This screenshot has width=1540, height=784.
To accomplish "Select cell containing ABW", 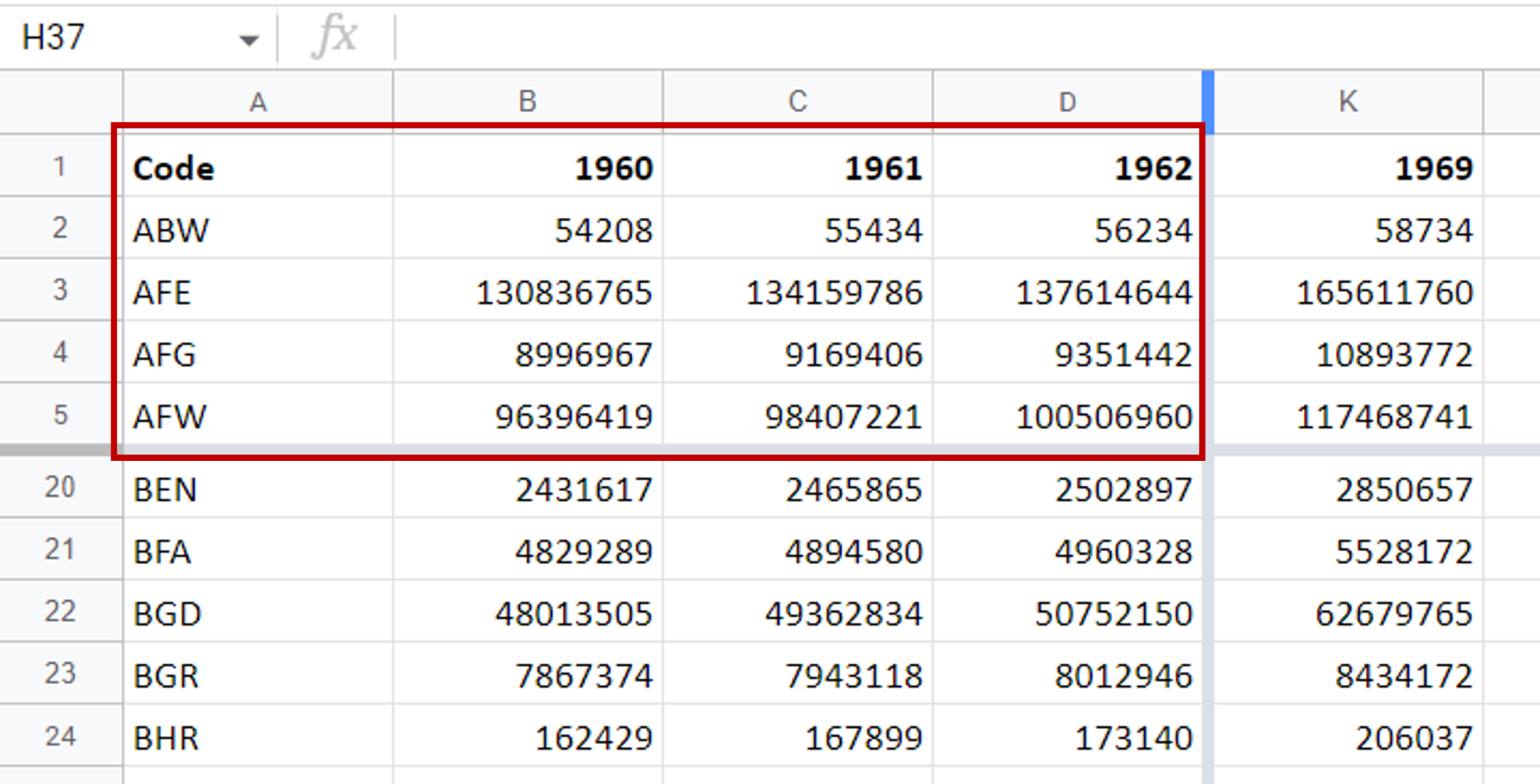I will tap(258, 229).
